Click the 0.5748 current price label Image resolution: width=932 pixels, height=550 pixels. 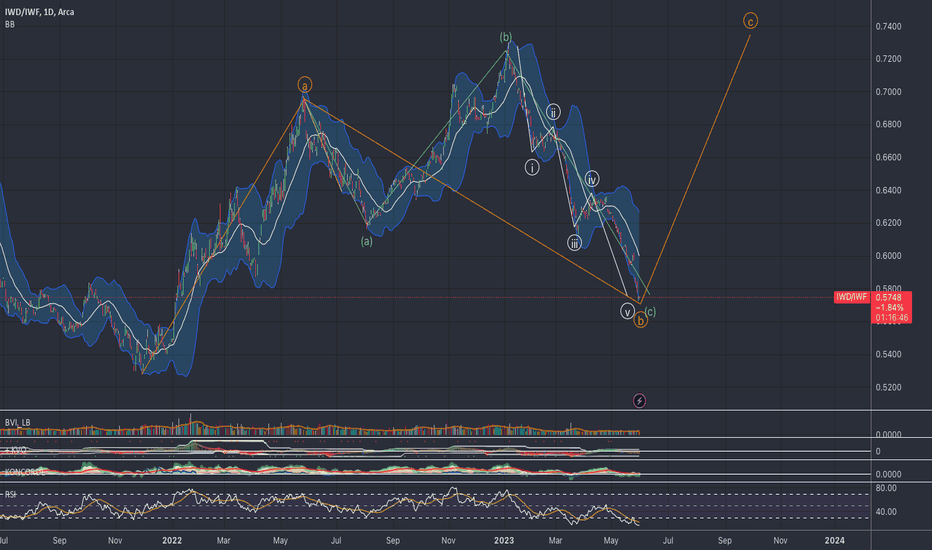890,297
